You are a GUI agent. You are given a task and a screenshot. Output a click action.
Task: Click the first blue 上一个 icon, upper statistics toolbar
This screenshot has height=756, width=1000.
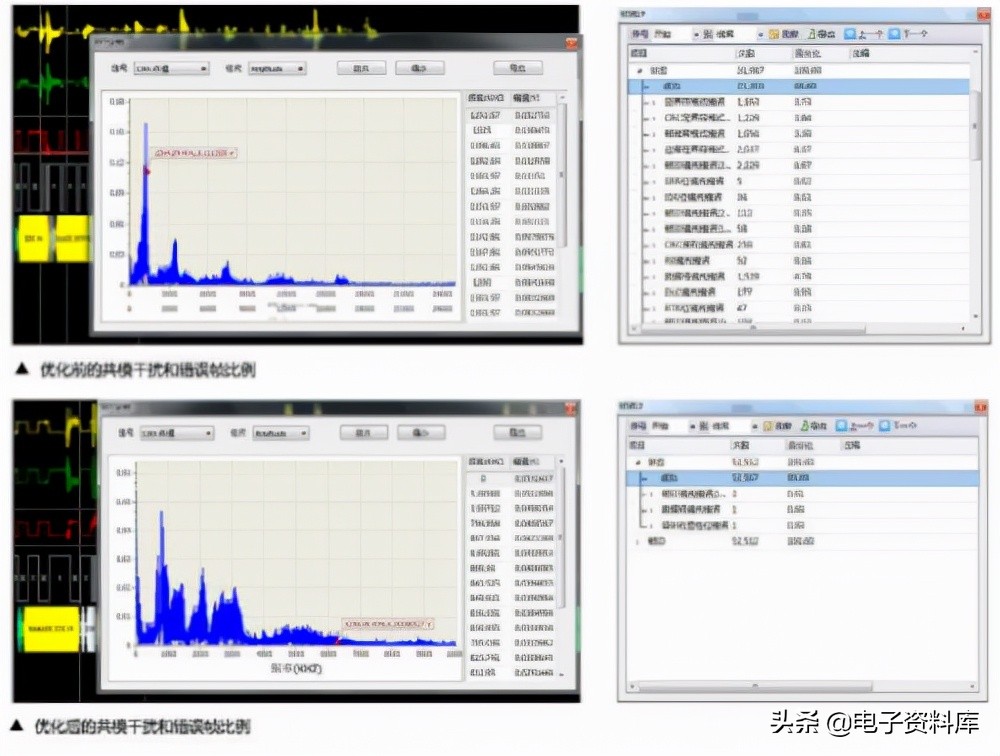[x=849, y=33]
